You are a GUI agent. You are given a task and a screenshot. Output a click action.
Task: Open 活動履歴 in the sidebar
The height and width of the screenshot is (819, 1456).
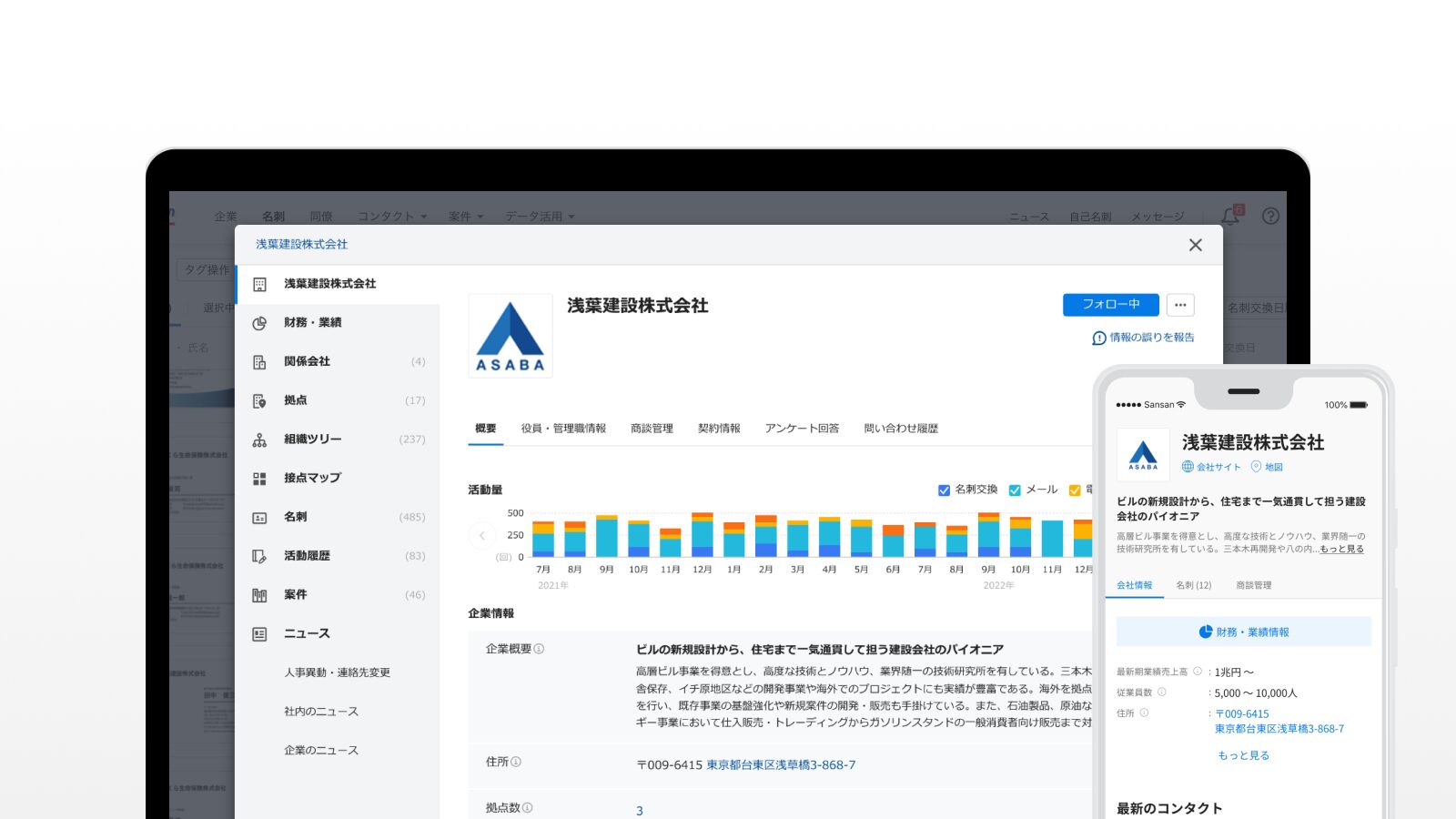338,556
